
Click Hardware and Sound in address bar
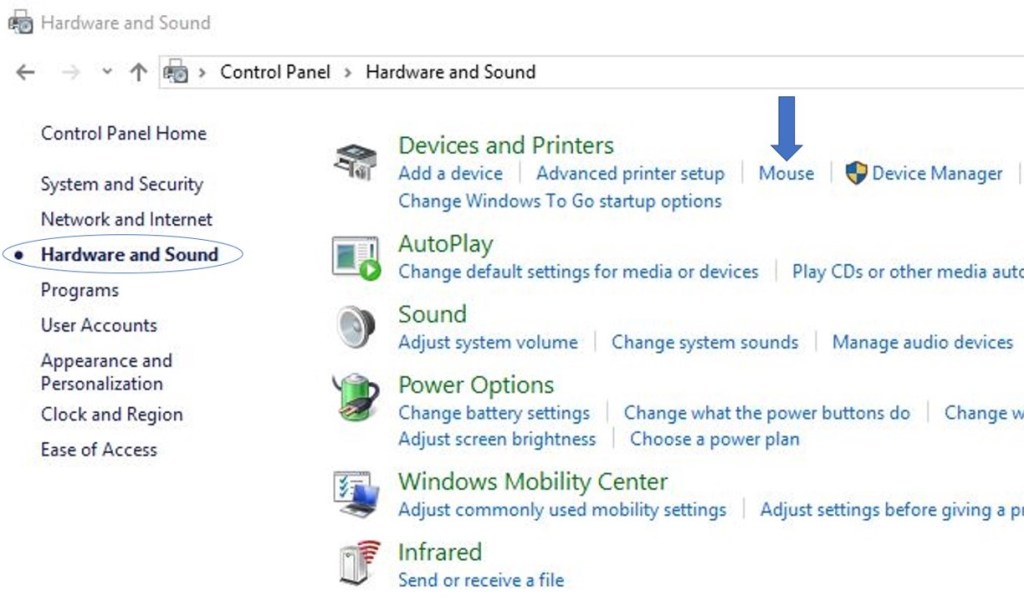450,72
